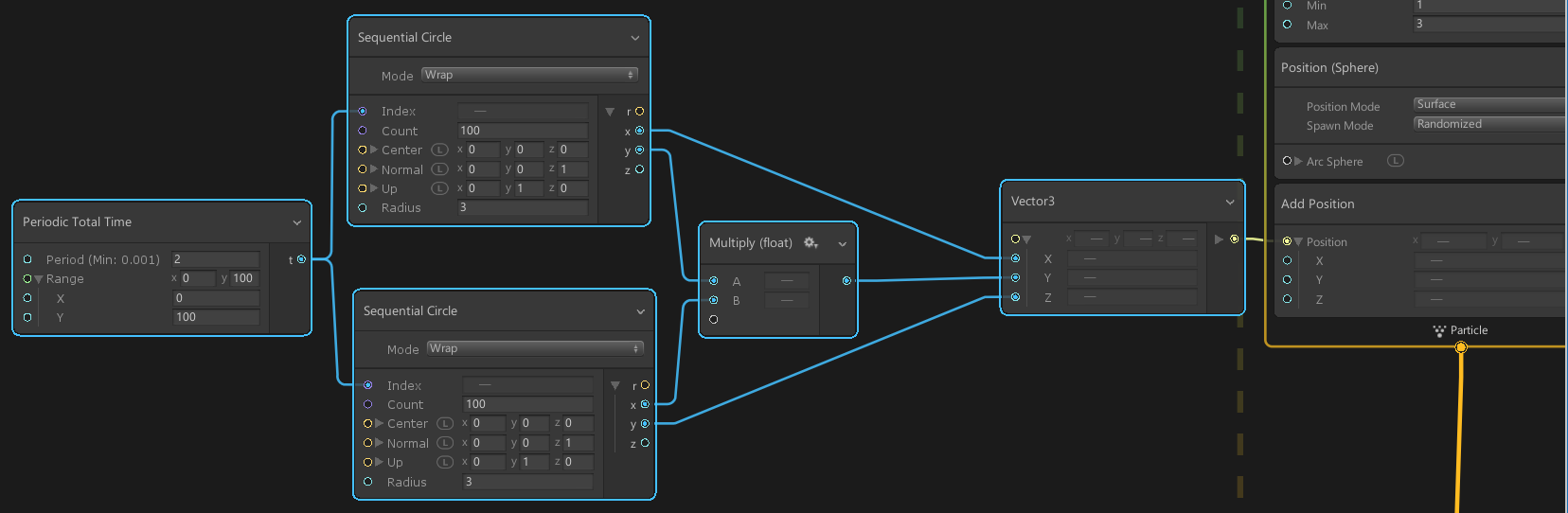
Task: Click the top Sequential Circle Index input port
Action: click(x=363, y=112)
